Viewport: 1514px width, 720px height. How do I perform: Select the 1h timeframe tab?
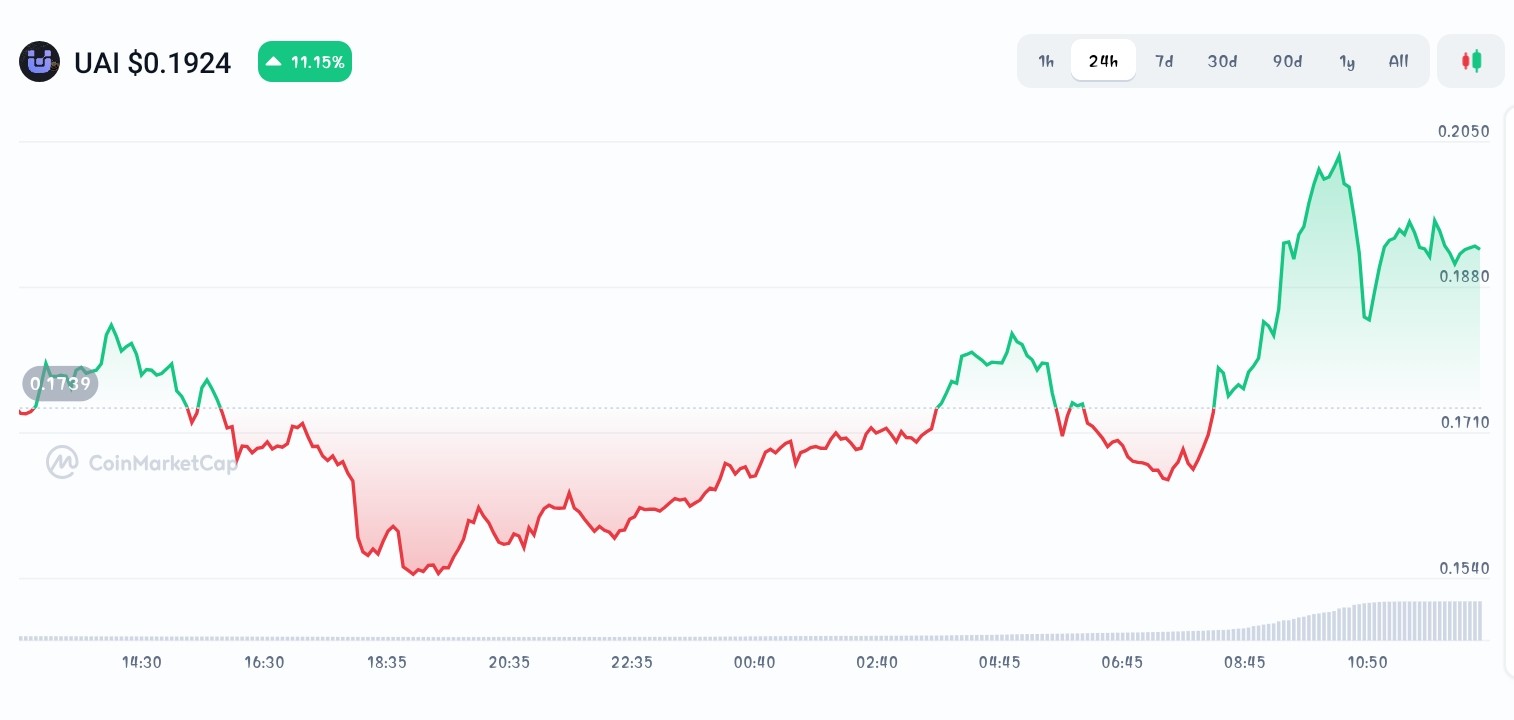coord(1046,61)
